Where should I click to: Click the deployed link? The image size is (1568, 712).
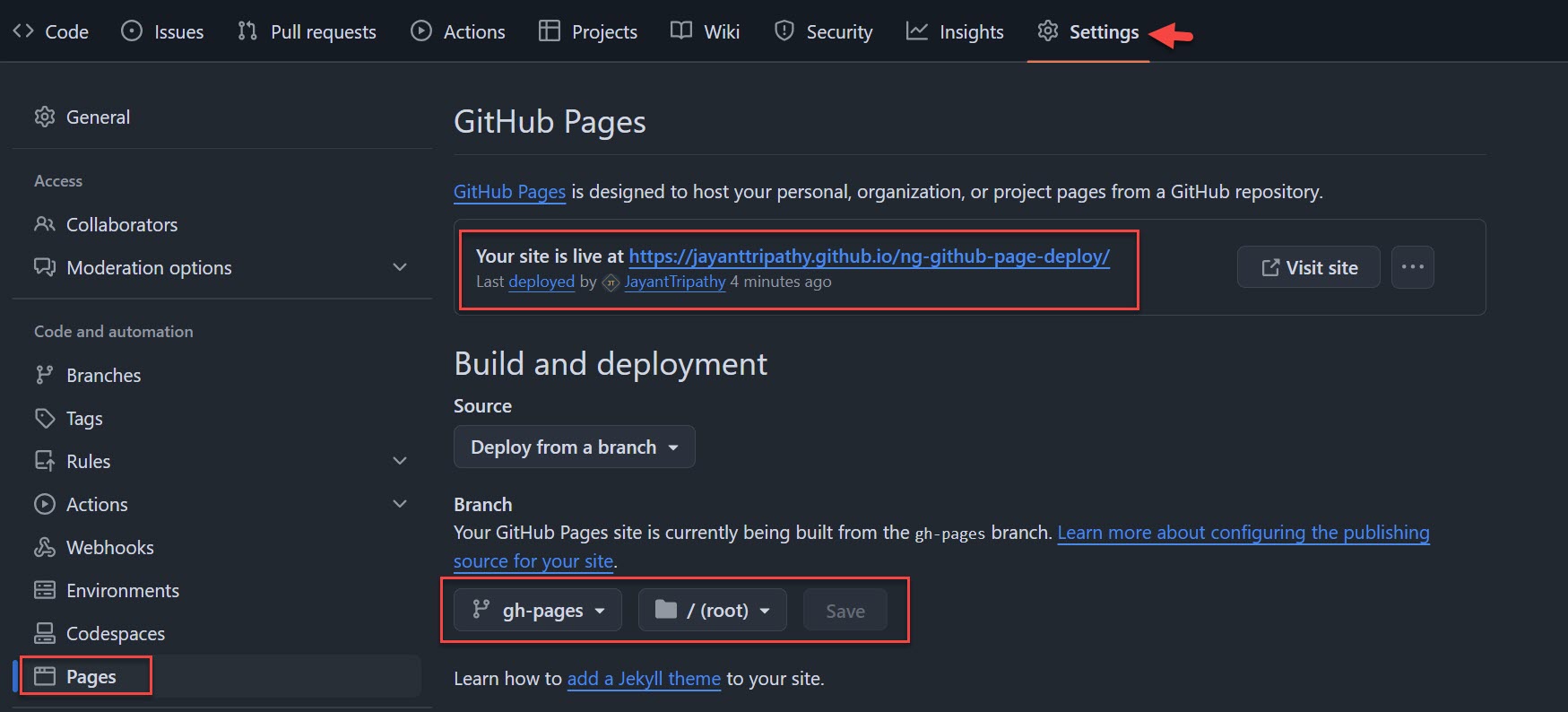[541, 282]
